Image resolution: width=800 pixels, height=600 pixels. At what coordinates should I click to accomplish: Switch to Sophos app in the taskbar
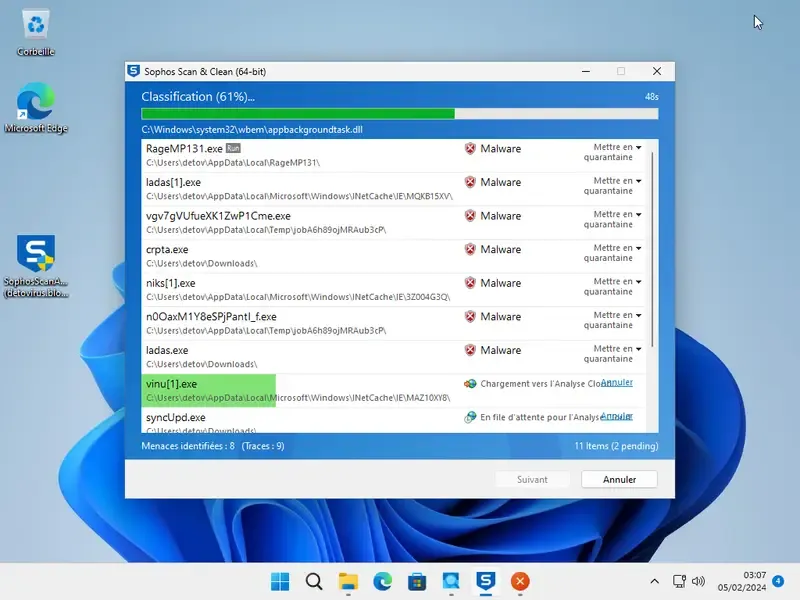(x=486, y=581)
